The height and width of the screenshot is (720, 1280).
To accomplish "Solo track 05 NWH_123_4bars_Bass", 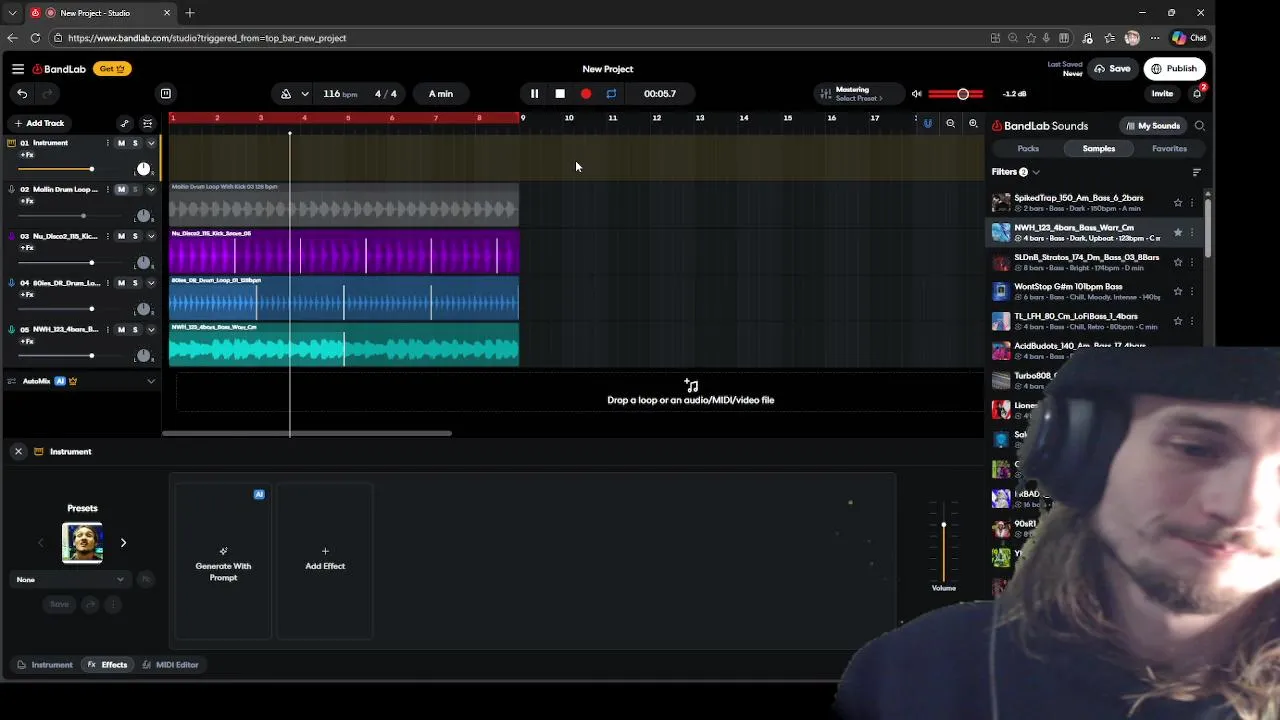I will (135, 329).
